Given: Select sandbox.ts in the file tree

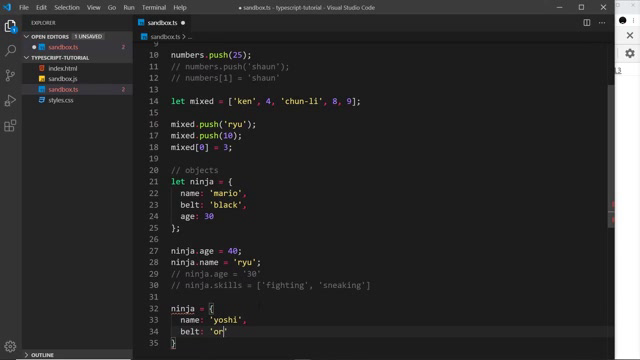Looking at the screenshot, I should point(63,89).
